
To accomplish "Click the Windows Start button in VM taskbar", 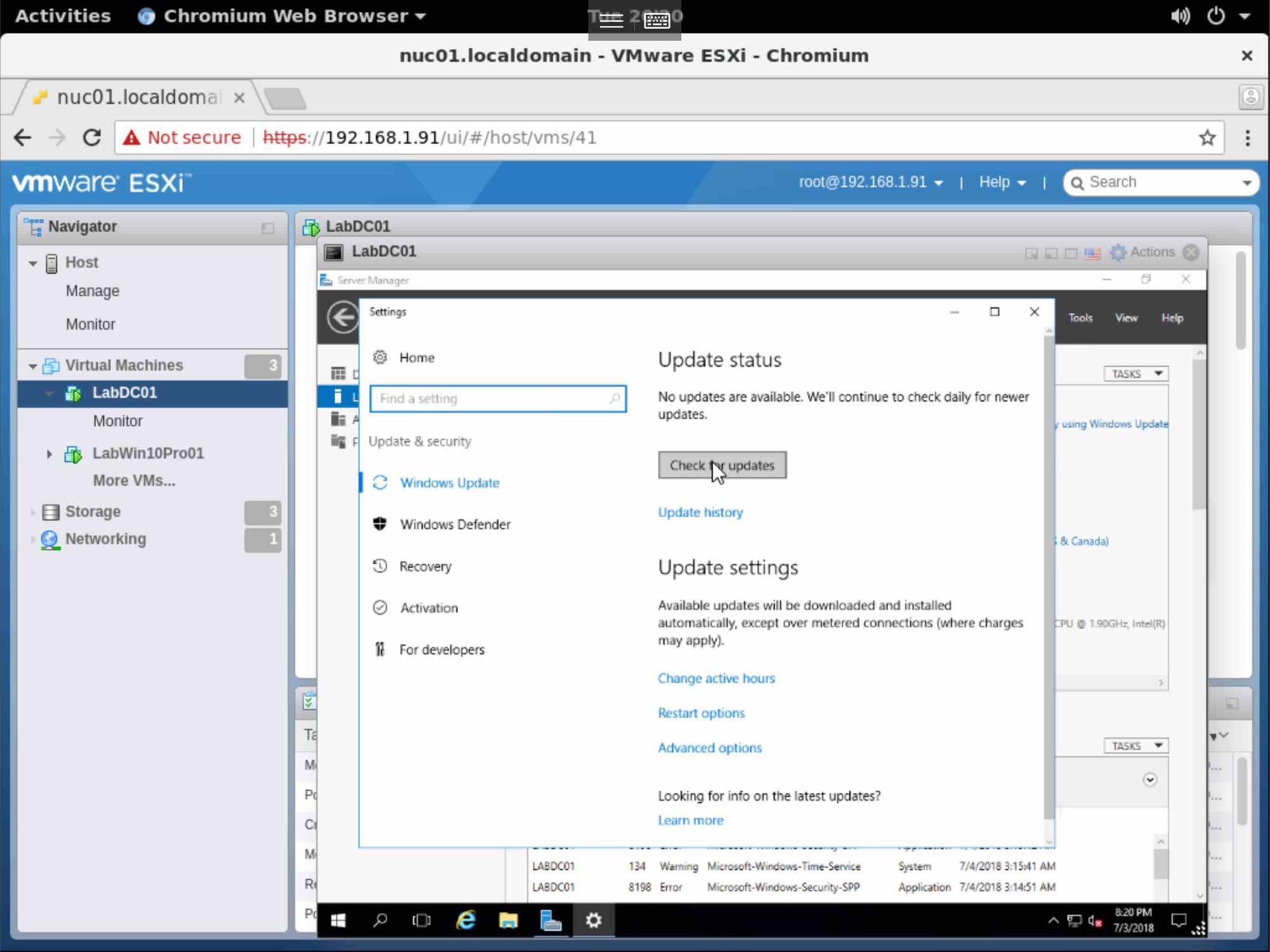I will coord(338,920).
